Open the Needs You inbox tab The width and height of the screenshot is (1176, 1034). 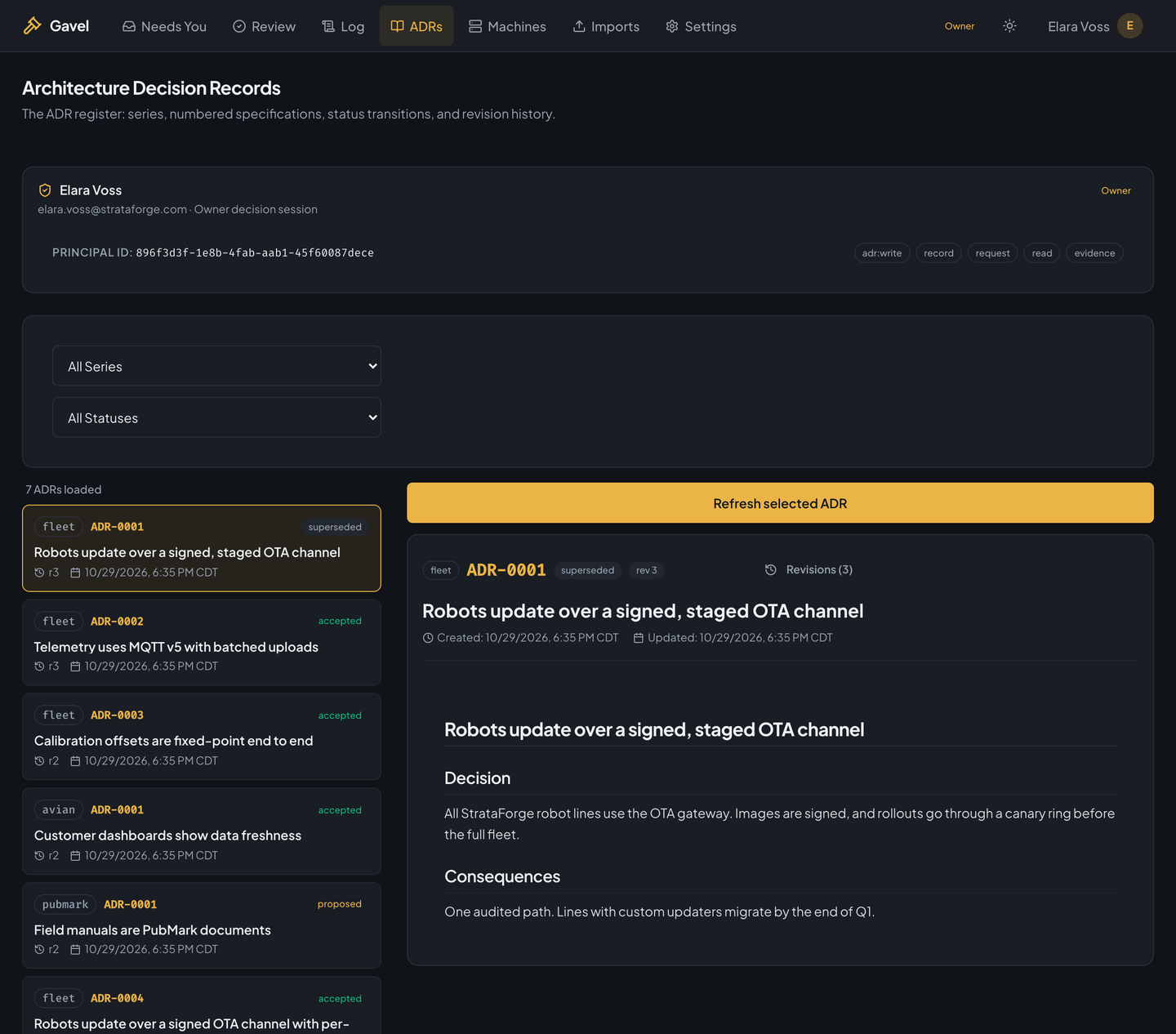click(164, 26)
